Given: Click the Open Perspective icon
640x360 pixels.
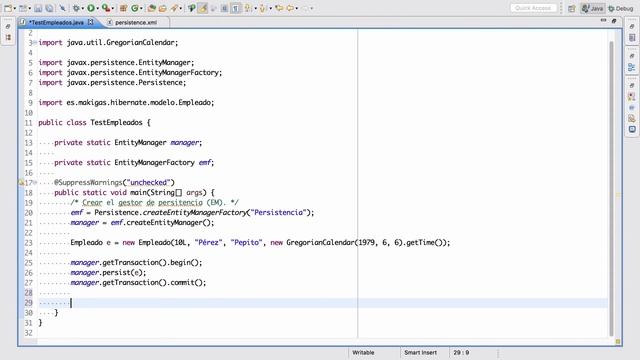Looking at the screenshot, I should click(x=571, y=8).
